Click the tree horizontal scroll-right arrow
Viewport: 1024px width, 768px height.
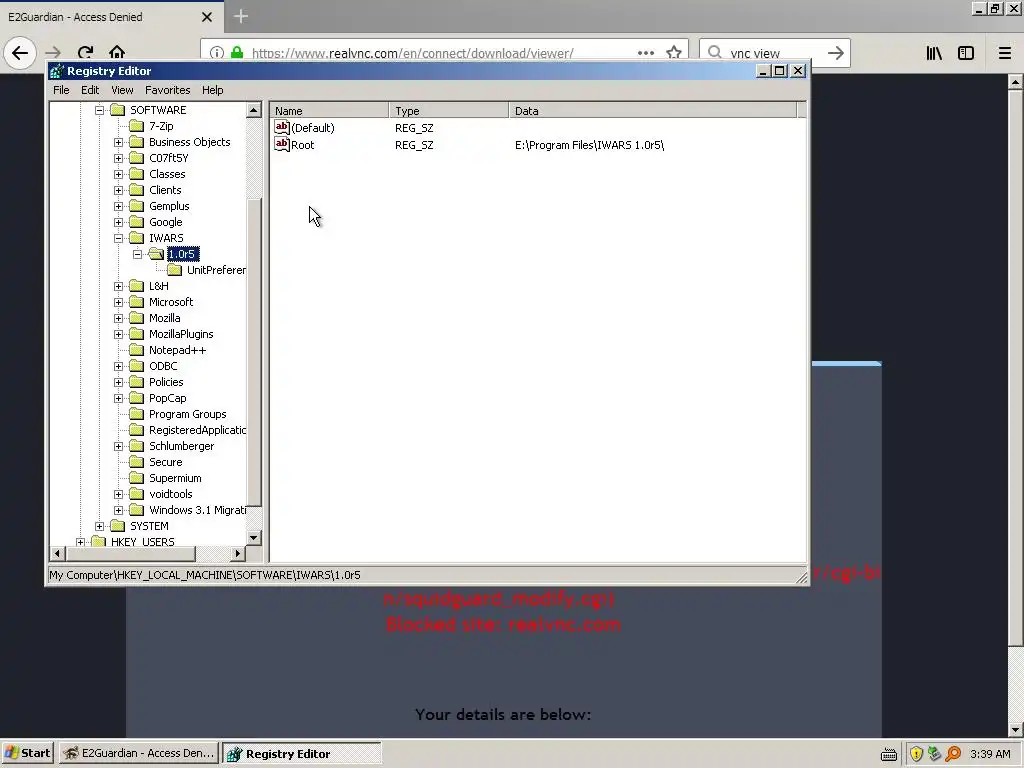(238, 554)
